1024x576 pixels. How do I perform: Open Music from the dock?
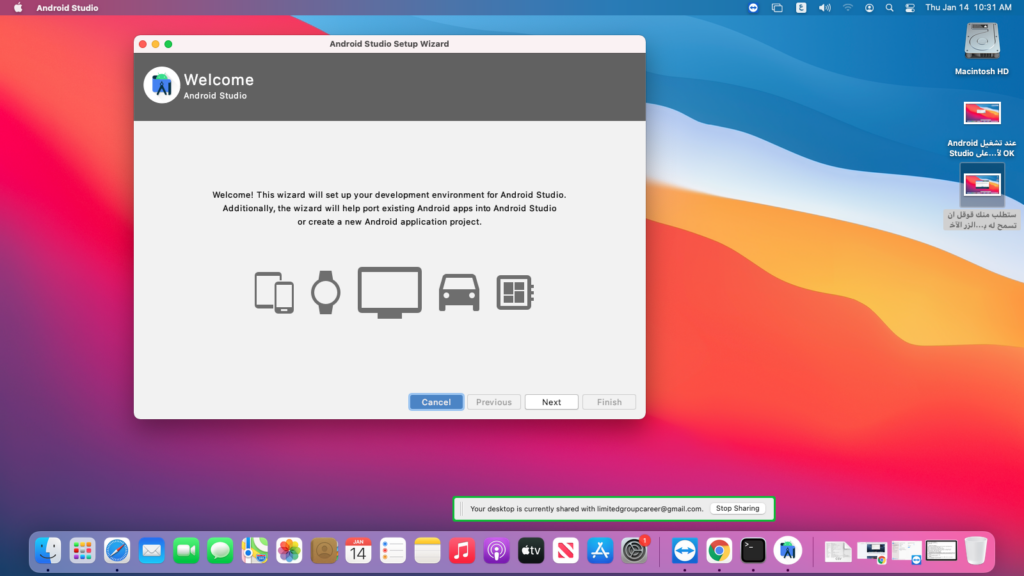coord(462,551)
